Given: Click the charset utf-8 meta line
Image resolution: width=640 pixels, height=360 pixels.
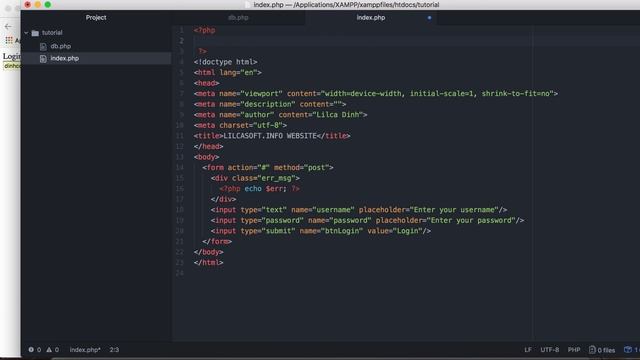Looking at the screenshot, I should coord(240,125).
